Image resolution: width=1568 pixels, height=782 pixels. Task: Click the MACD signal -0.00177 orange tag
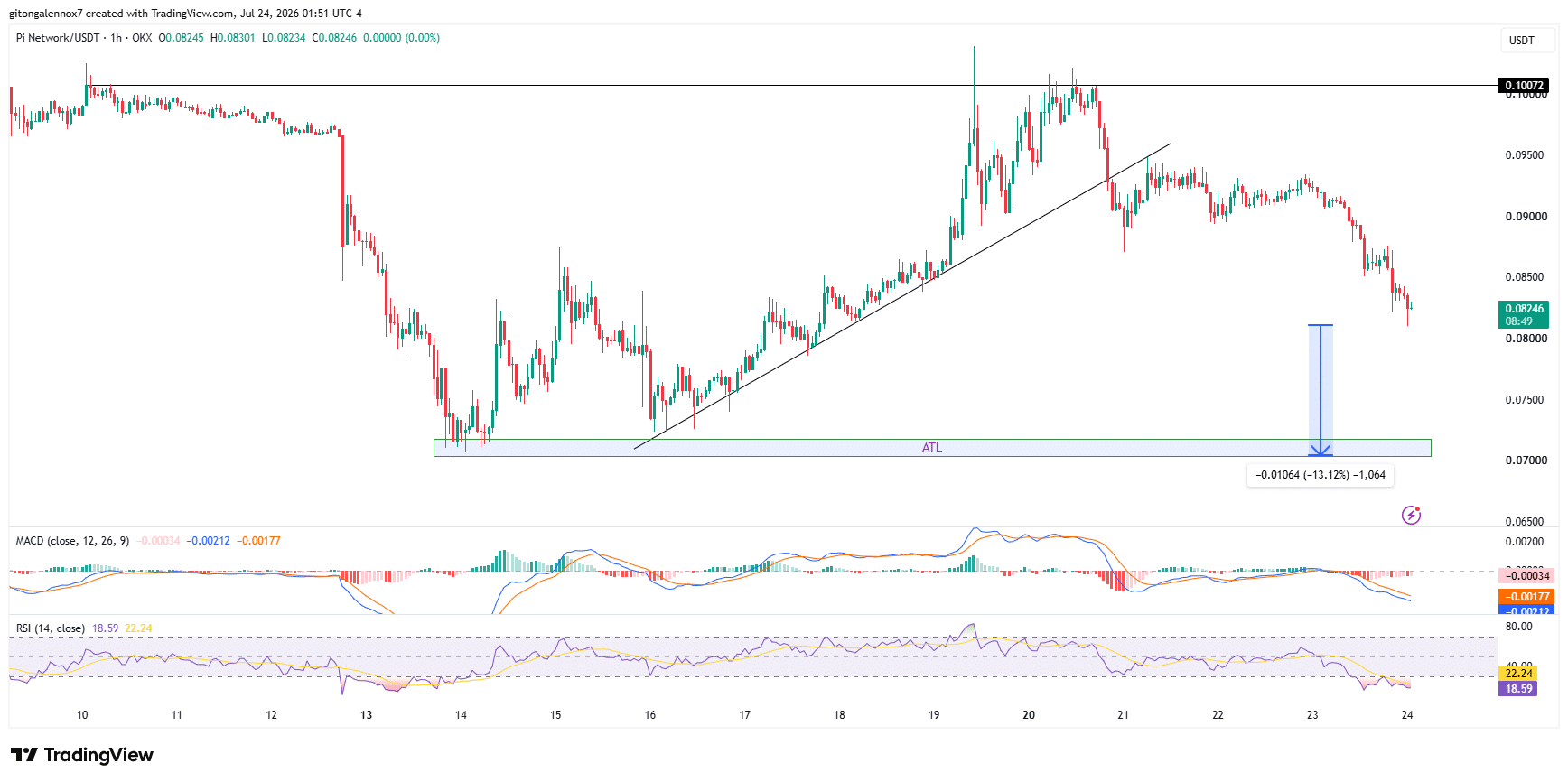tap(1526, 596)
